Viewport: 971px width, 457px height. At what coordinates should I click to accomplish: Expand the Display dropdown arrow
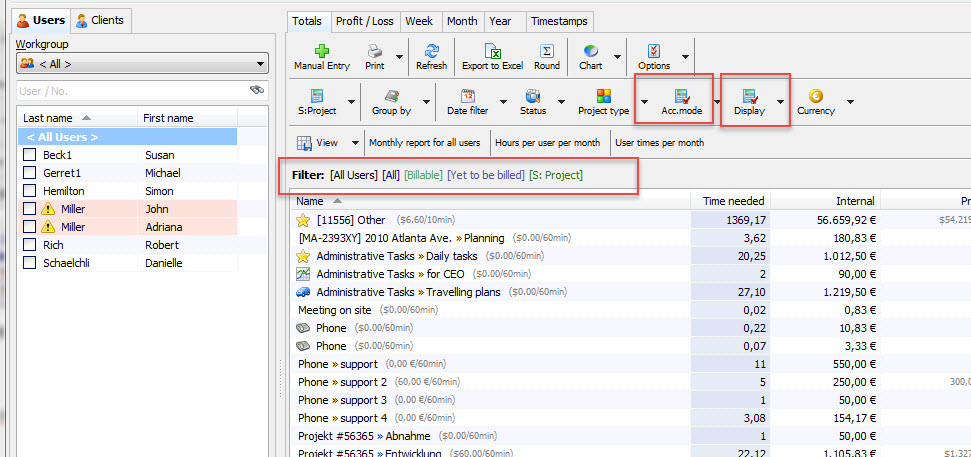click(780, 101)
